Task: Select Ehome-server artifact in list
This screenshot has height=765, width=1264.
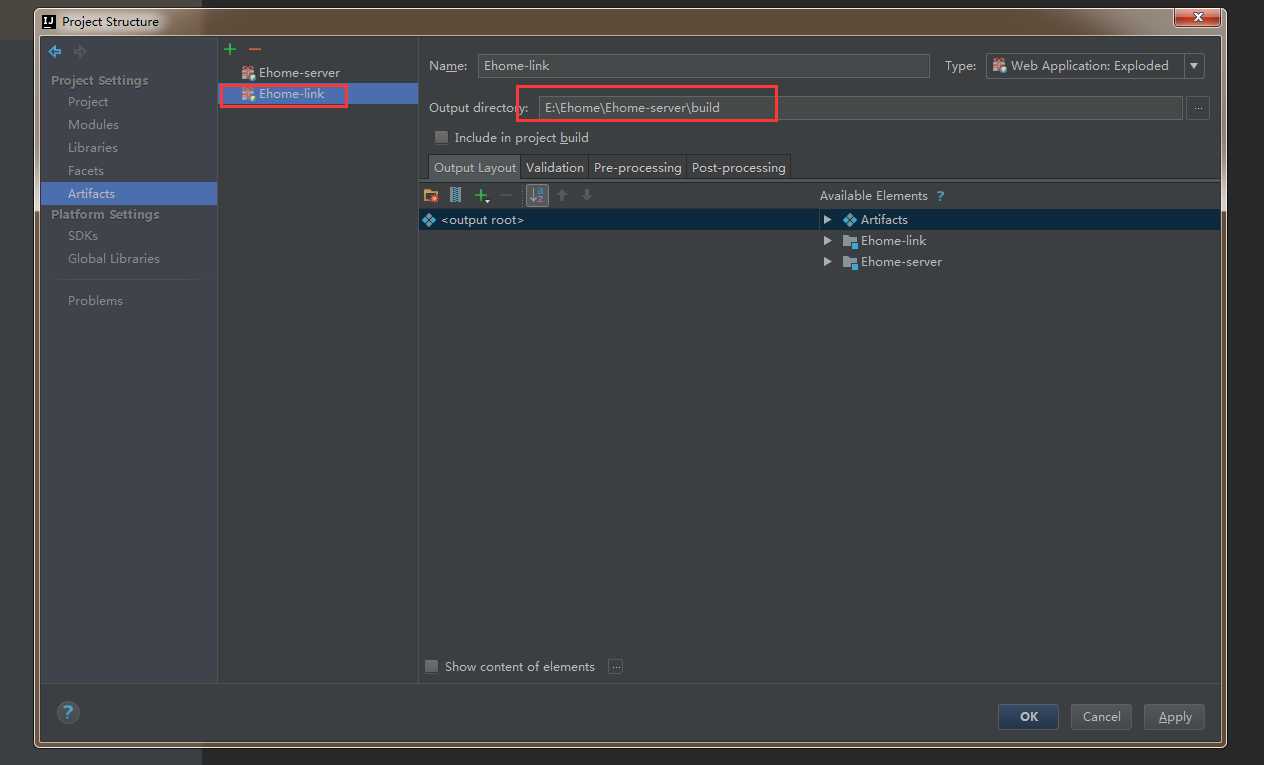Action: [318, 73]
